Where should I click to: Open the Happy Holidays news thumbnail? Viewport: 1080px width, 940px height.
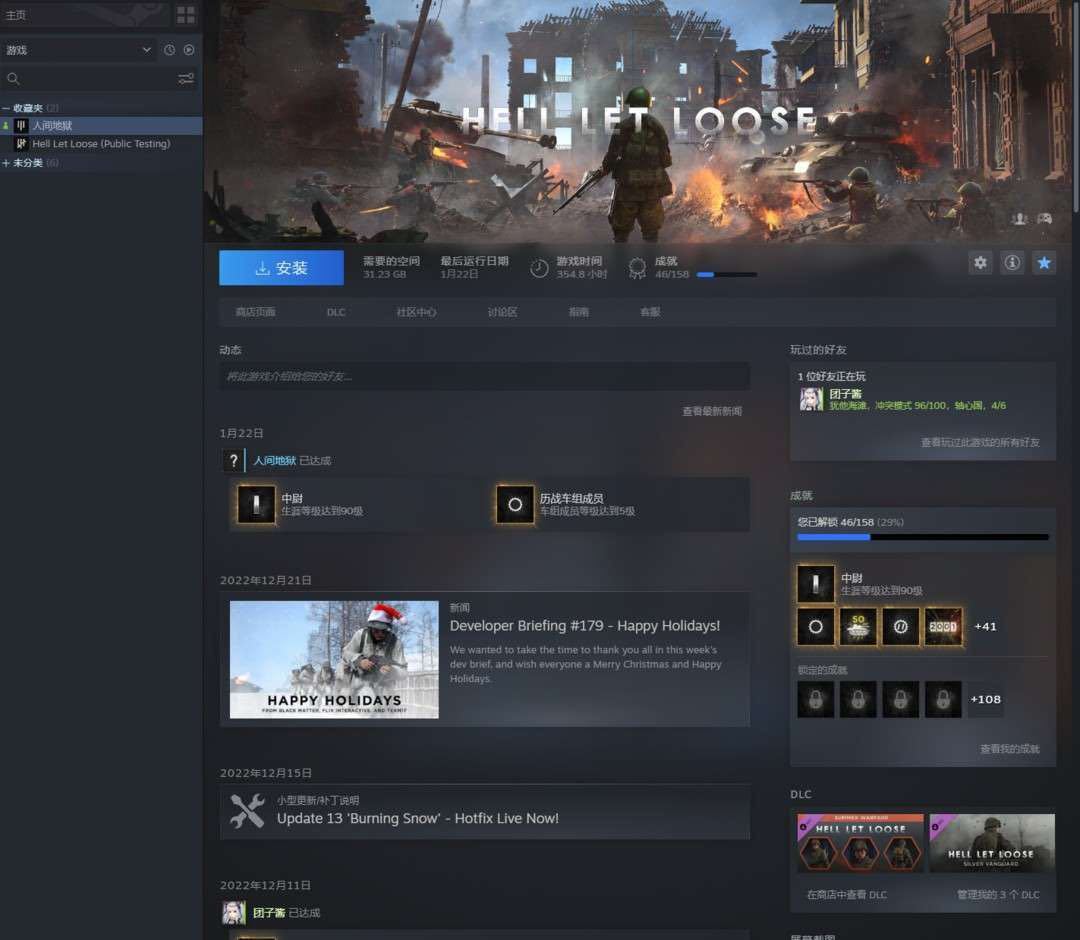[x=334, y=659]
